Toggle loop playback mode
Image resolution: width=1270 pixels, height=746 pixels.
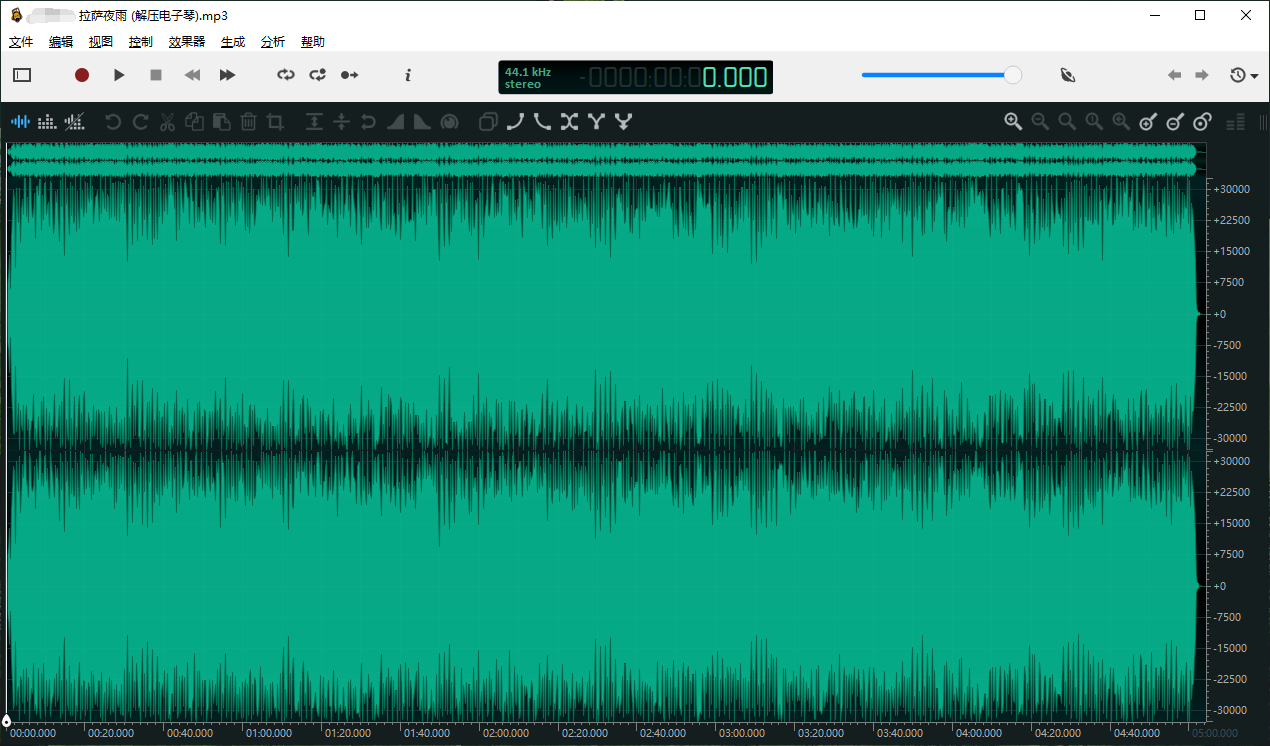coord(286,75)
